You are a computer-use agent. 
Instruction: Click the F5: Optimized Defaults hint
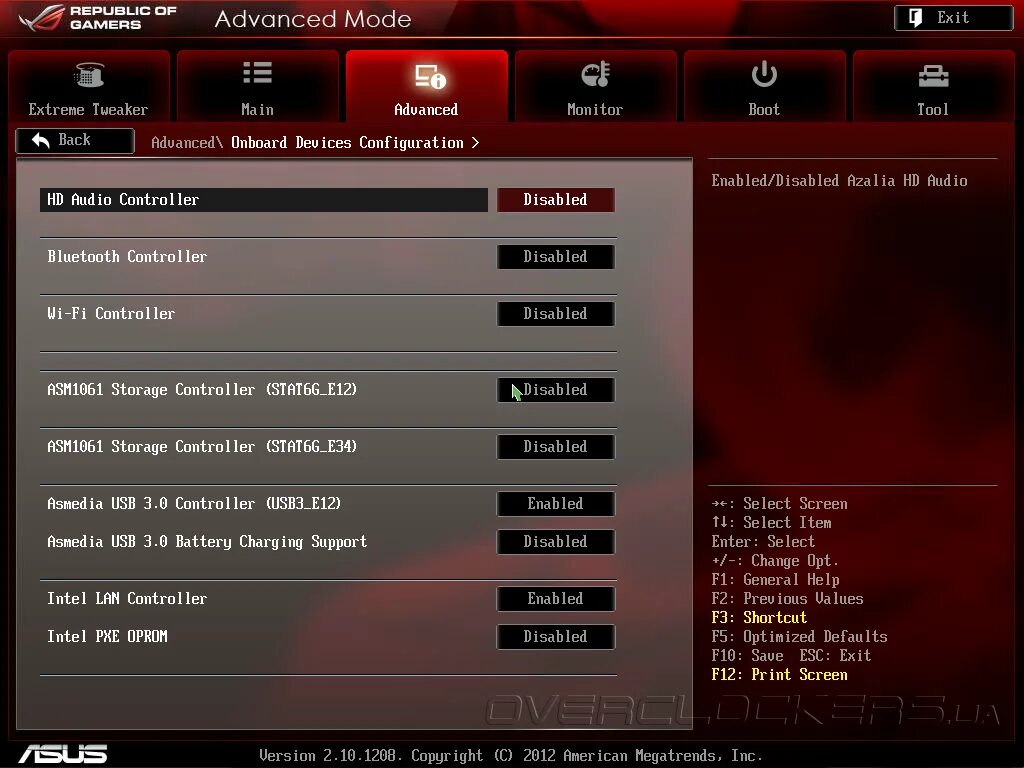[799, 637]
